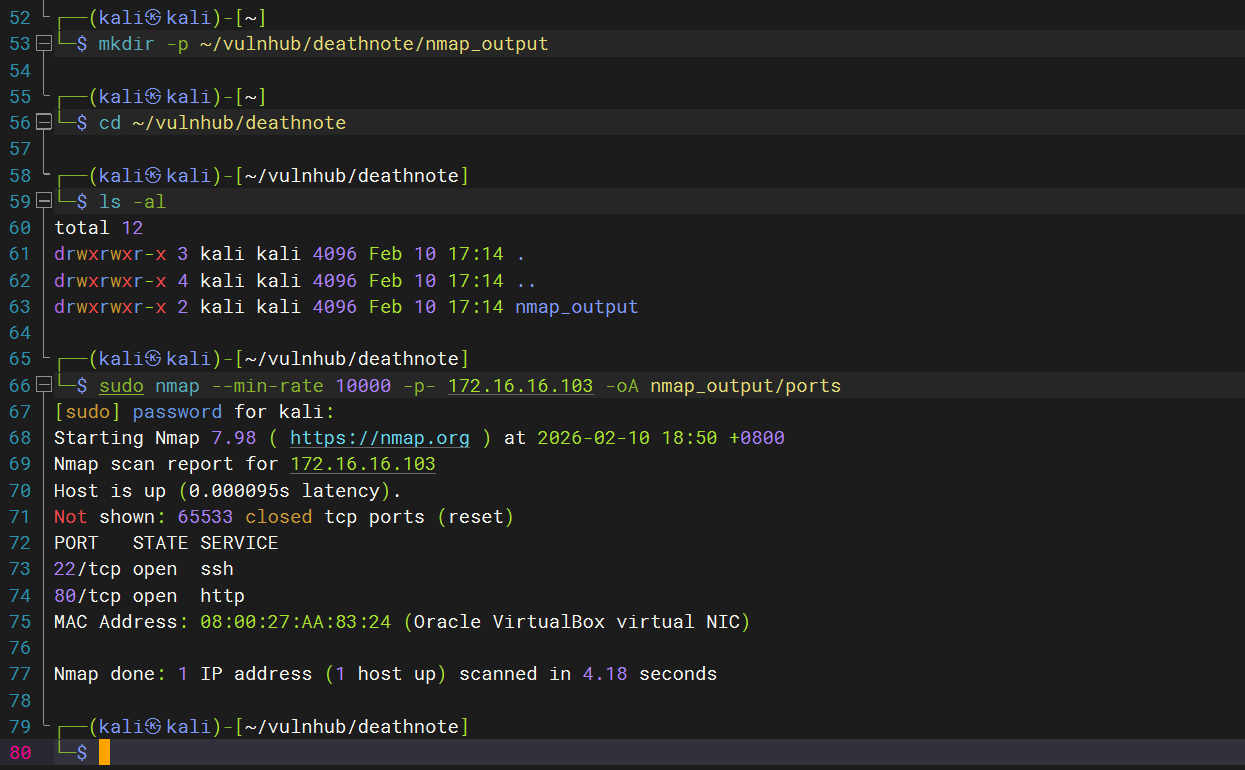Click the underlined sudo command word
This screenshot has height=770, width=1245.
[x=121, y=386]
